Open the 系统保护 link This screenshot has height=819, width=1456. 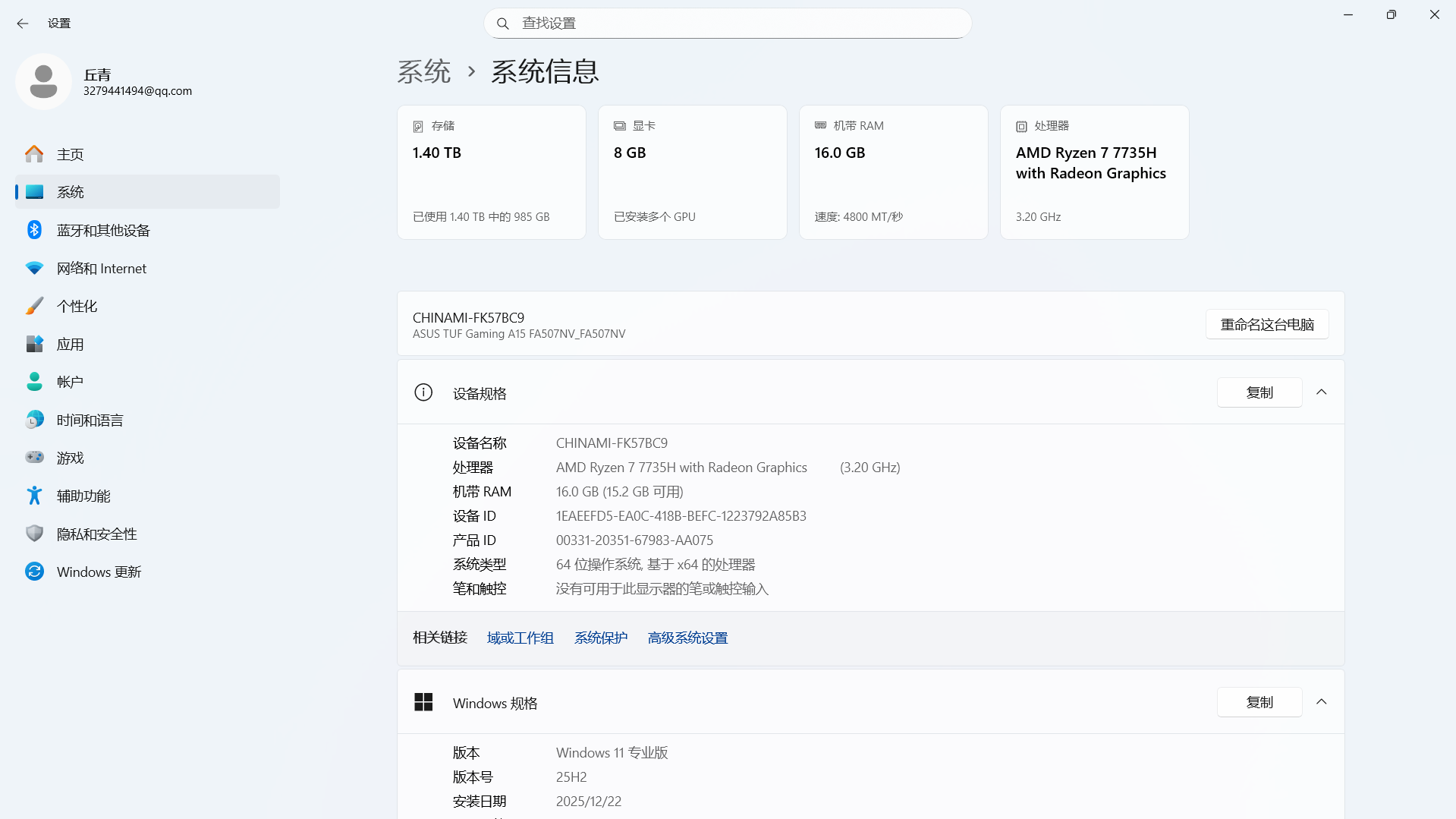(600, 638)
